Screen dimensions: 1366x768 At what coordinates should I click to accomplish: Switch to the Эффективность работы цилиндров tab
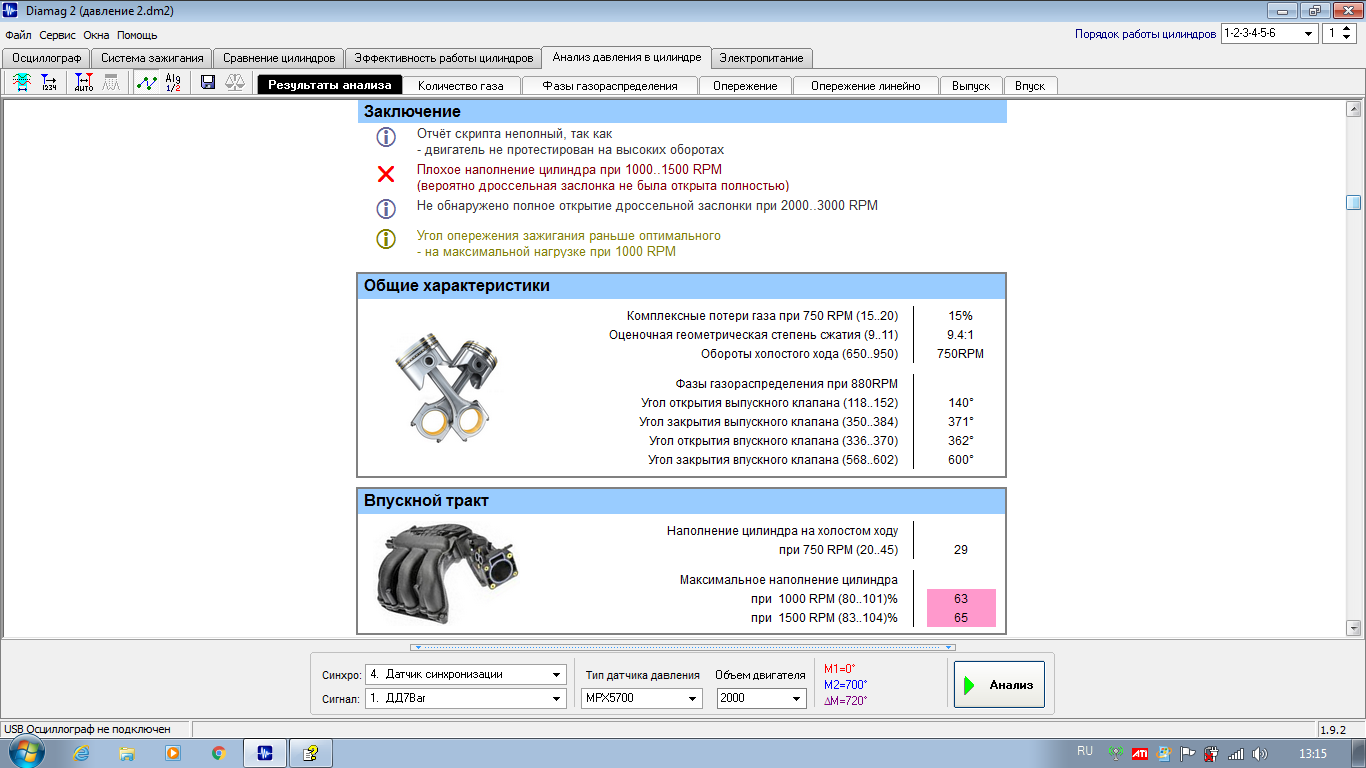(443, 58)
